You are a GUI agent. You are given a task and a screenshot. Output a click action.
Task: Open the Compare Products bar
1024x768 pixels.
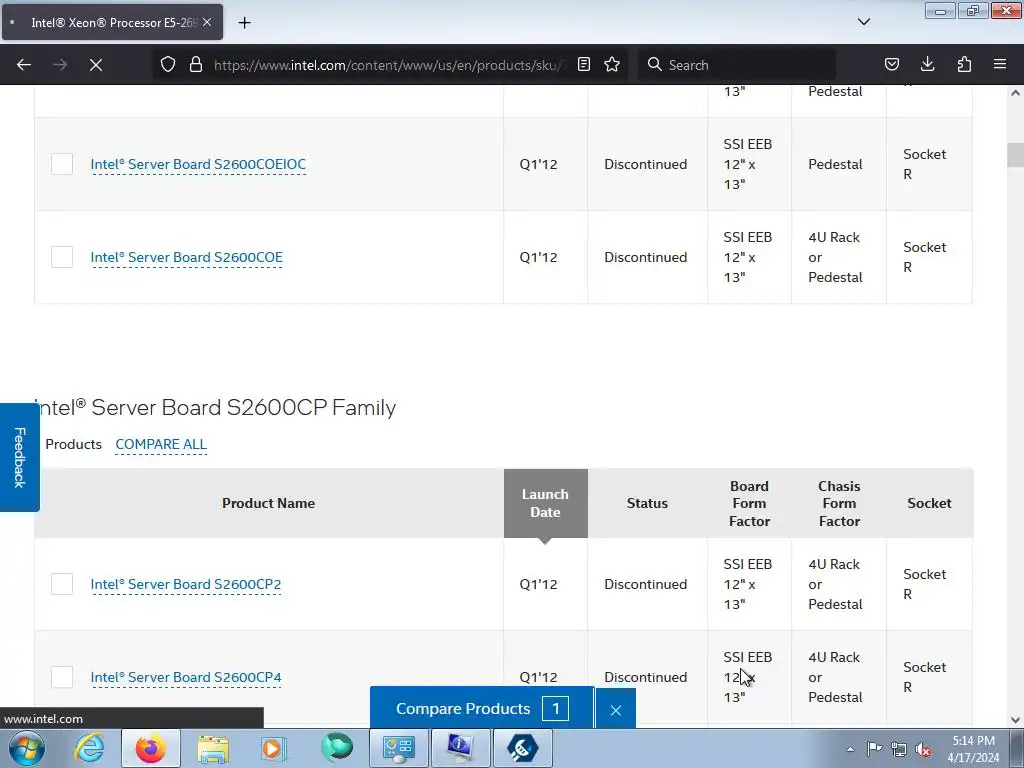point(482,709)
